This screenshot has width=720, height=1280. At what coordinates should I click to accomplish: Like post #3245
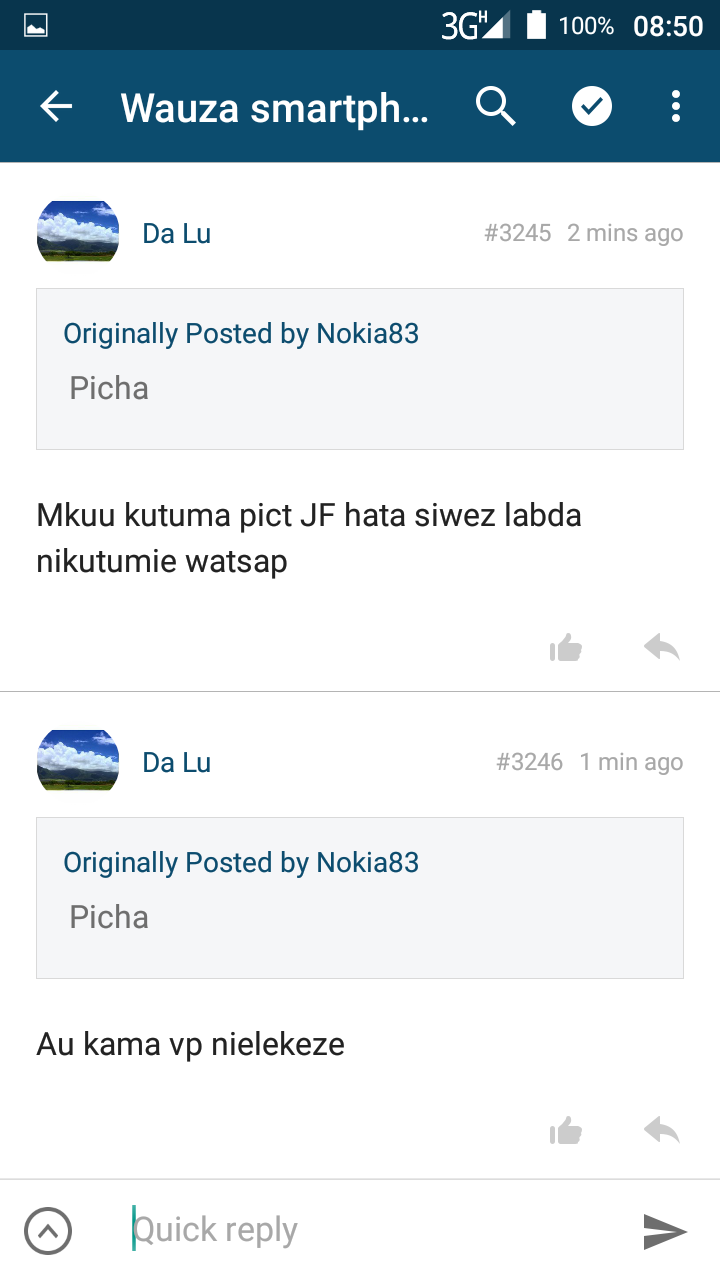[566, 649]
